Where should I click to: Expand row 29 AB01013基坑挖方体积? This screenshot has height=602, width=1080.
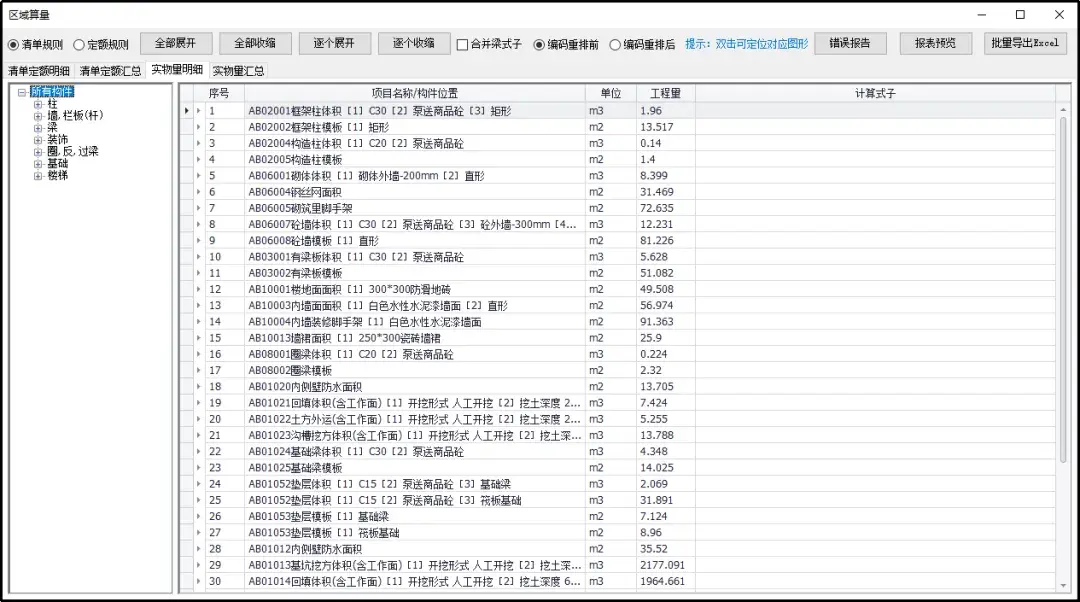pyautogui.click(x=199, y=565)
